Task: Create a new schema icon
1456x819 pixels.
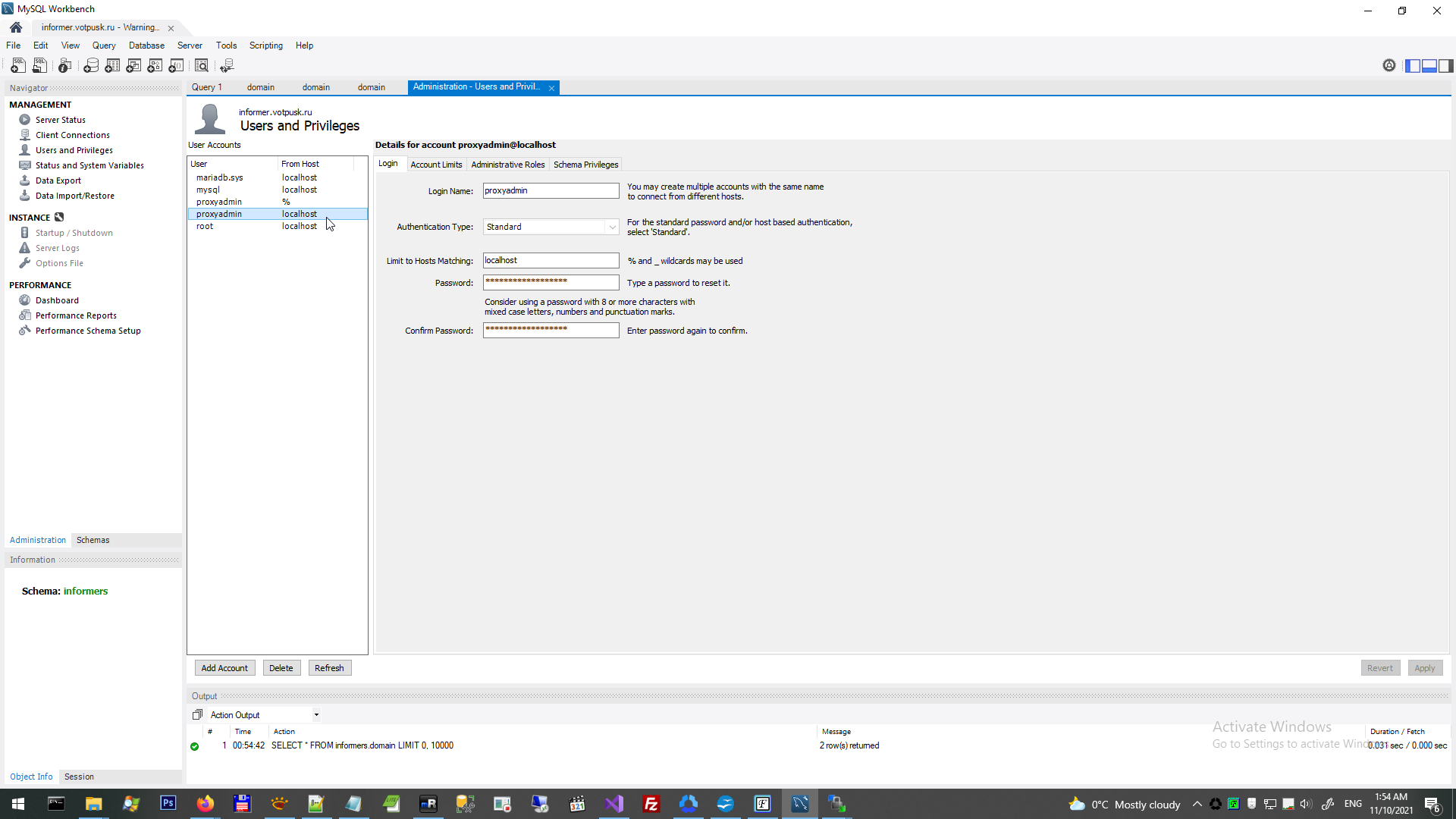Action: point(91,66)
